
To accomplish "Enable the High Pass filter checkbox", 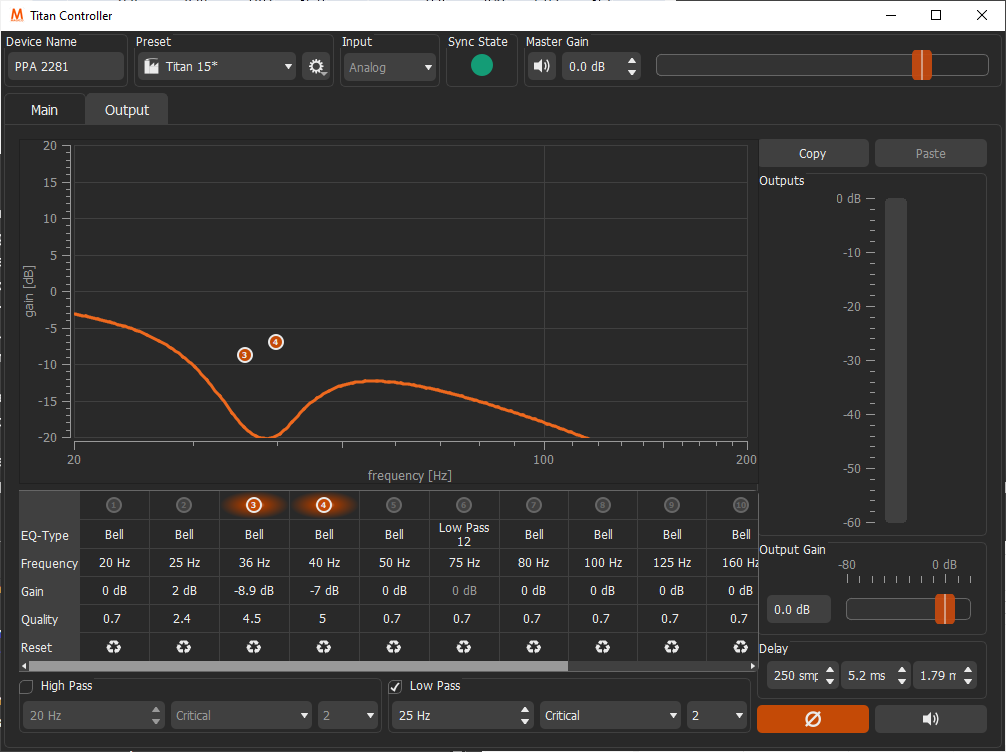I will pyautogui.click(x=27, y=686).
